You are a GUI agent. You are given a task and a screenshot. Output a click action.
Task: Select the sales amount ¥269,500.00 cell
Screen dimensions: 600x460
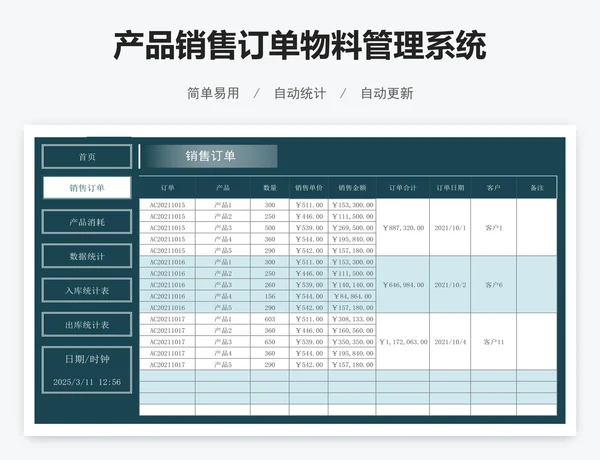click(352, 228)
